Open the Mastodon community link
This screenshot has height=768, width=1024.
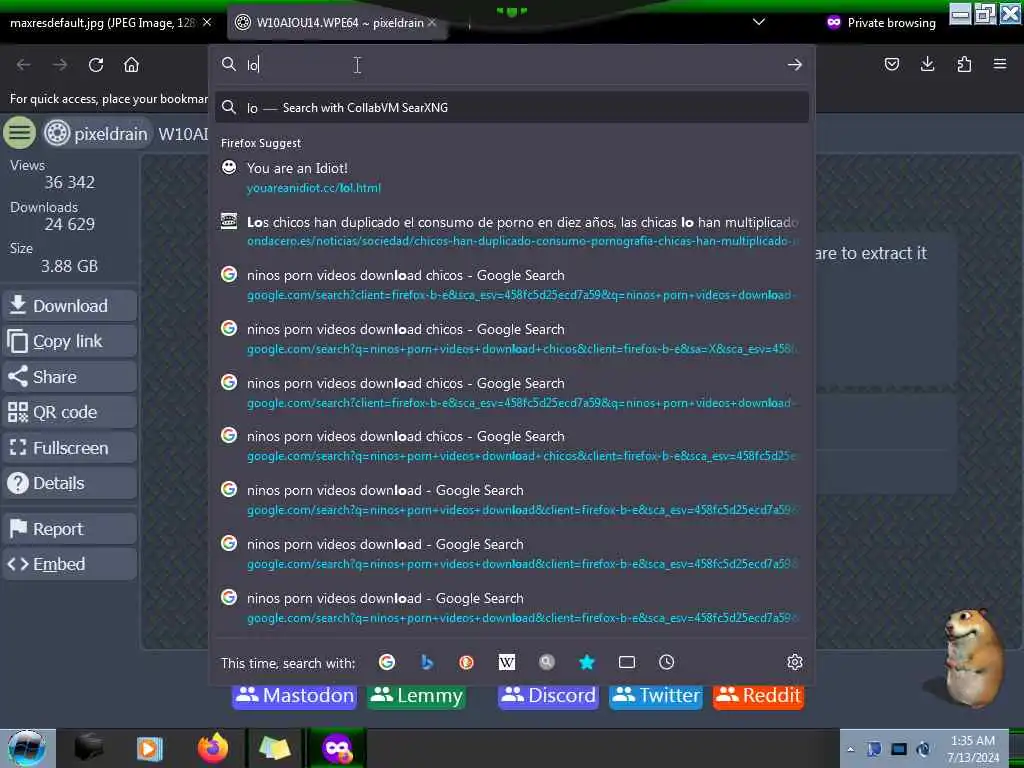click(x=295, y=696)
